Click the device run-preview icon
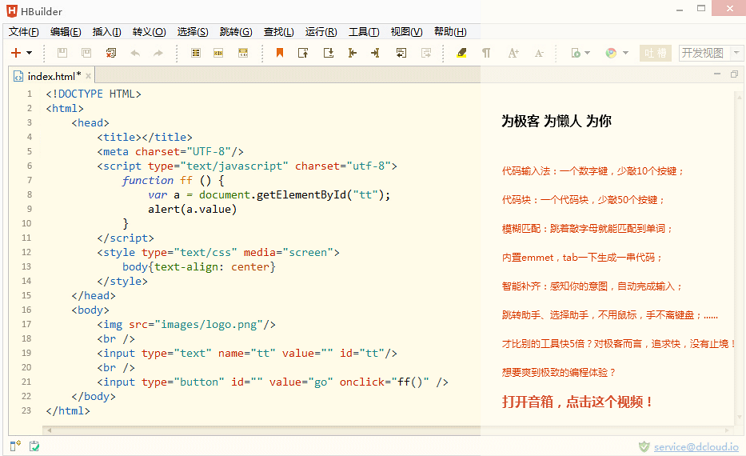 click(x=576, y=53)
